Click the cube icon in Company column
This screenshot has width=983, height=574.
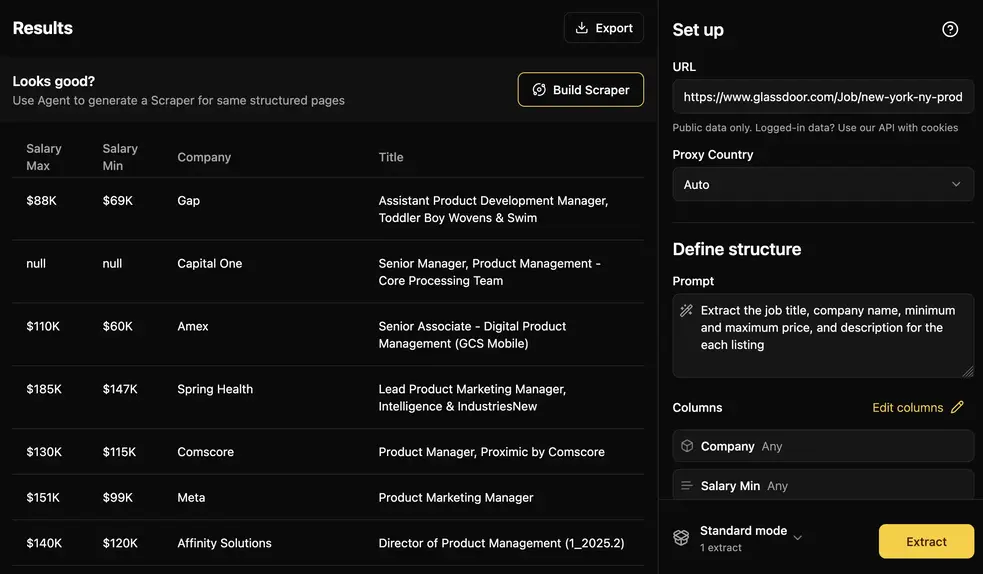(x=687, y=446)
